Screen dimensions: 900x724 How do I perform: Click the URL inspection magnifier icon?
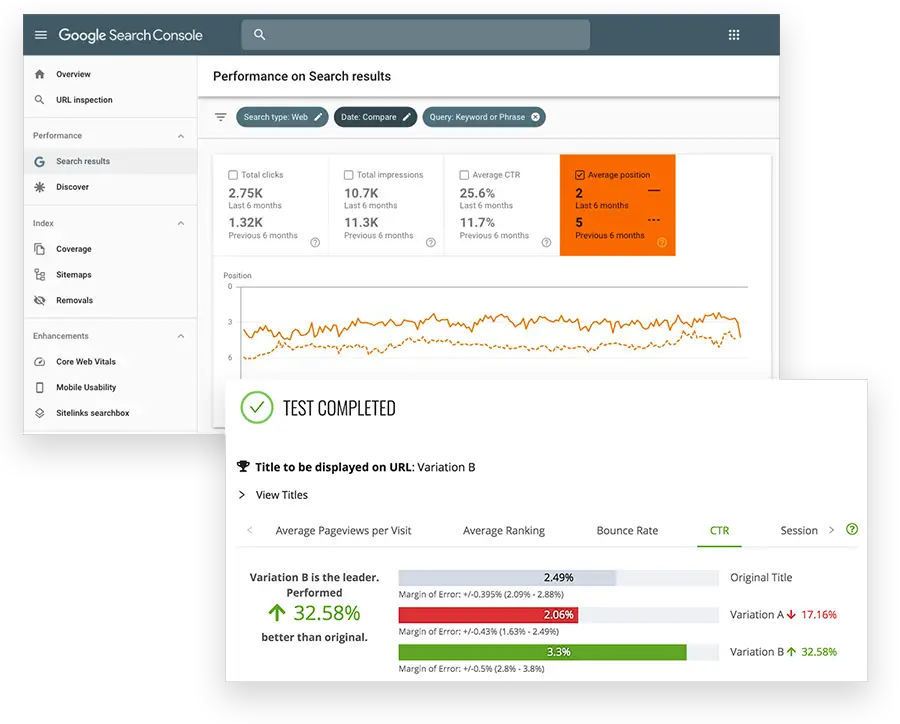(x=40, y=100)
